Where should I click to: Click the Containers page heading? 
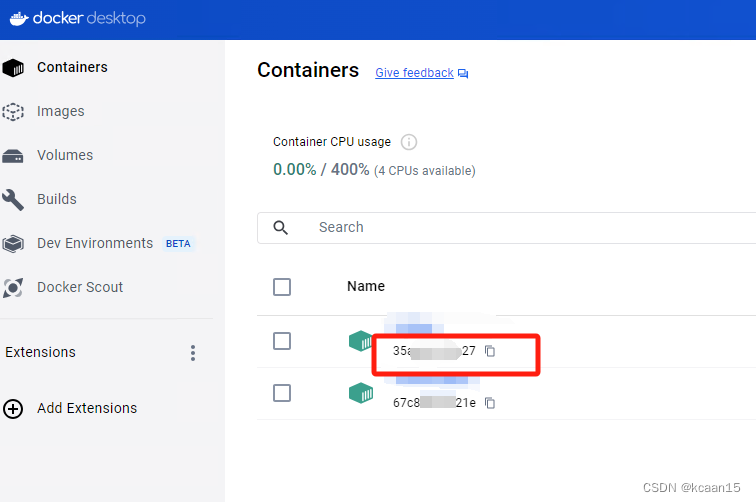click(x=308, y=70)
